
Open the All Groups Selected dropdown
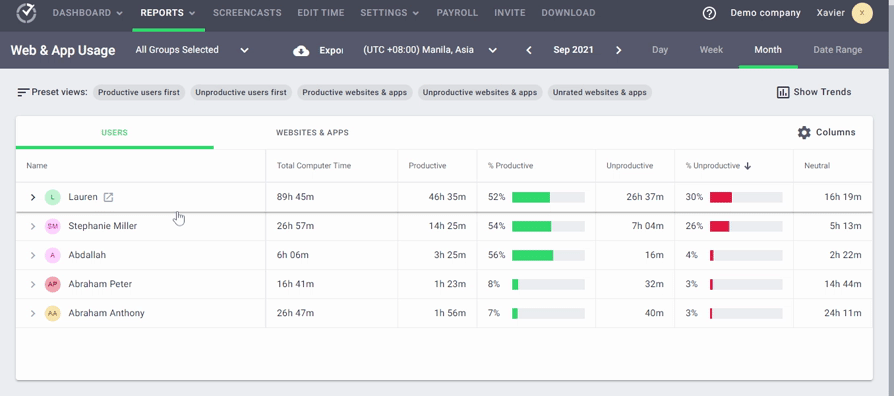[192, 50]
